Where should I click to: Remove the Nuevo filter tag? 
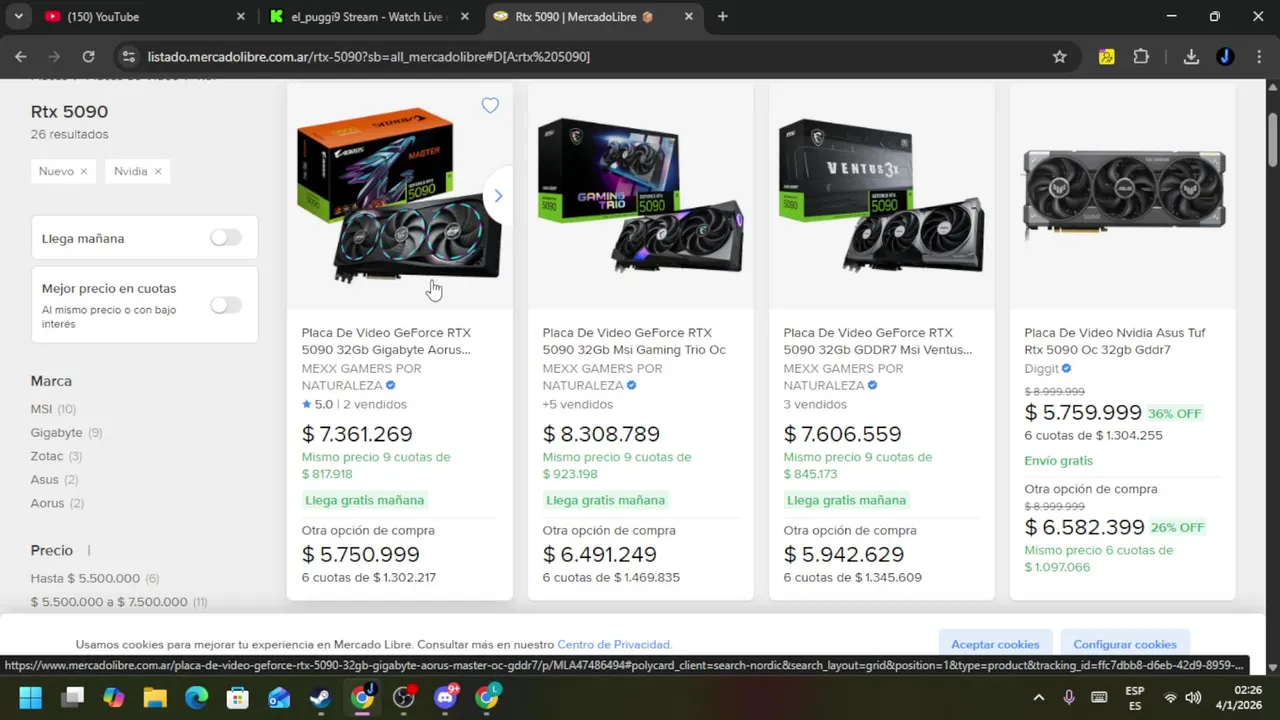(83, 171)
